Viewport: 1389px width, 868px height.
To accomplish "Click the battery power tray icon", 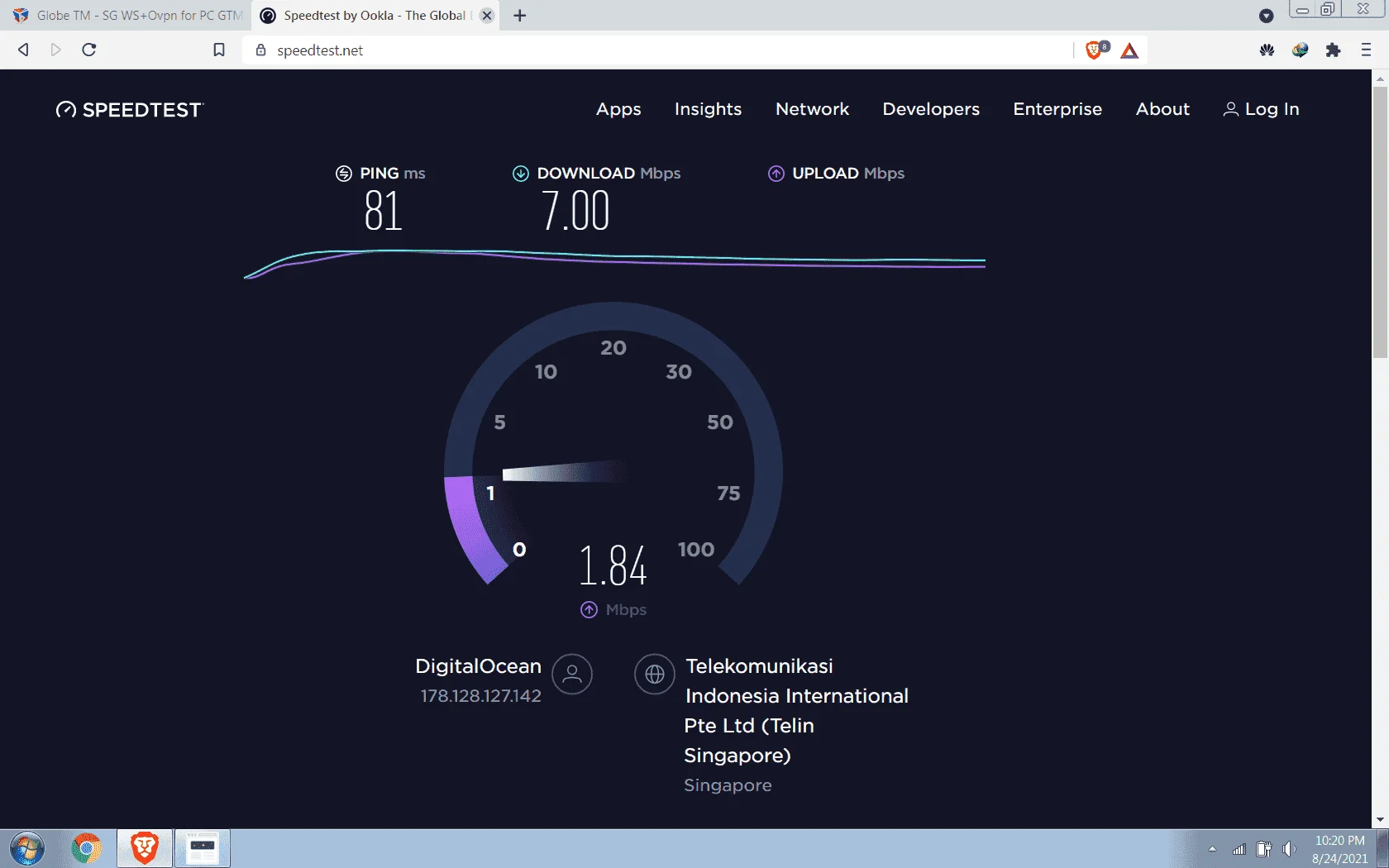I will [x=1263, y=849].
